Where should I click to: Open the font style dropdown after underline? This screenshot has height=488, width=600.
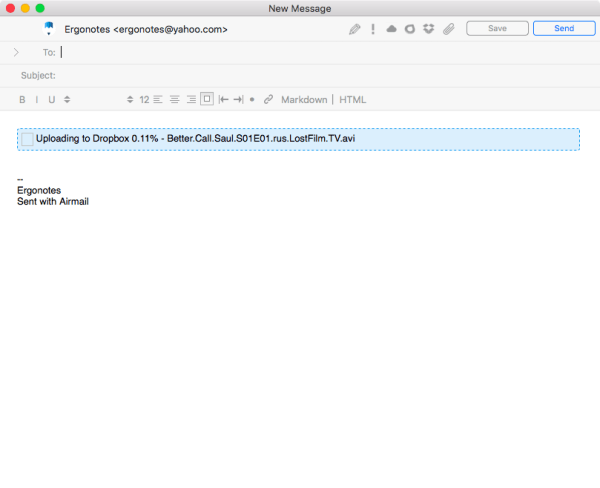click(67, 100)
